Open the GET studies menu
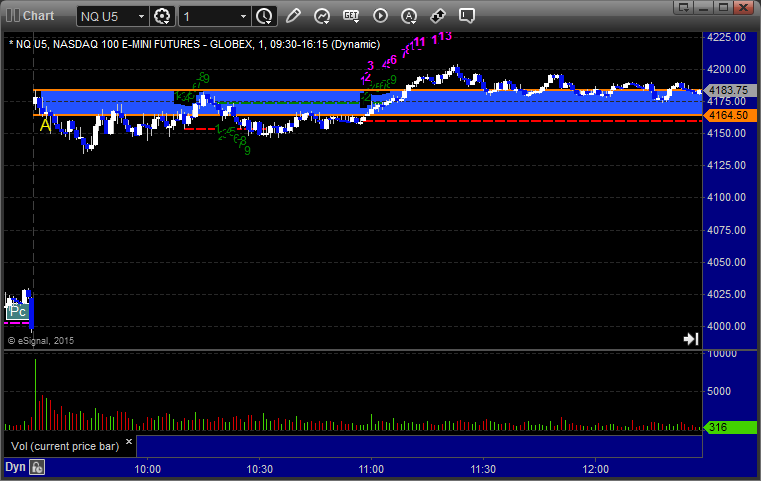The width and height of the screenshot is (761, 481). (351, 16)
